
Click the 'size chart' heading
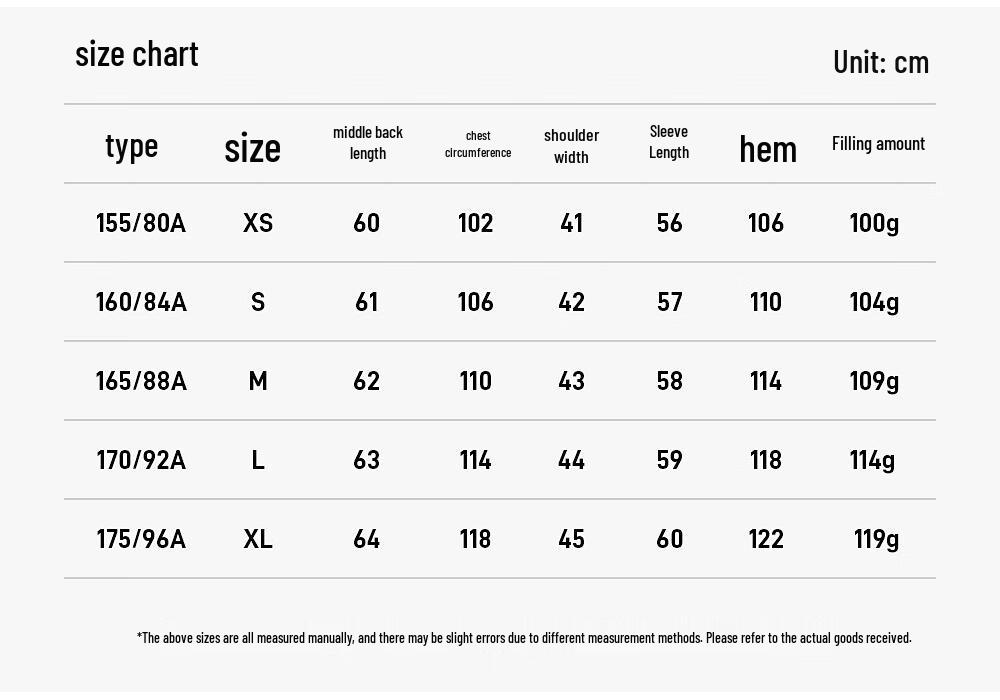pos(136,54)
